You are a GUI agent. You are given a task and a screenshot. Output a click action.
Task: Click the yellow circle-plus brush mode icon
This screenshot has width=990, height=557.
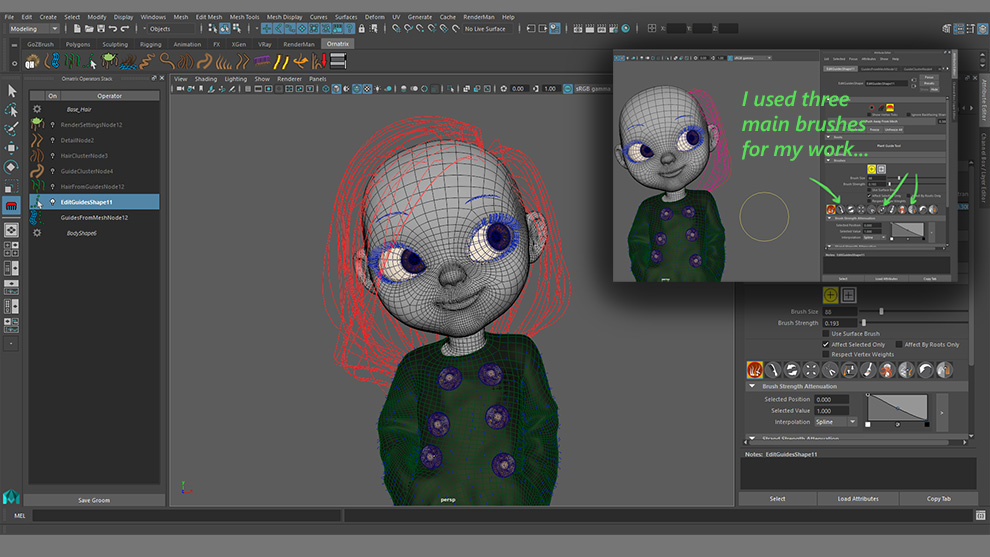tap(830, 295)
